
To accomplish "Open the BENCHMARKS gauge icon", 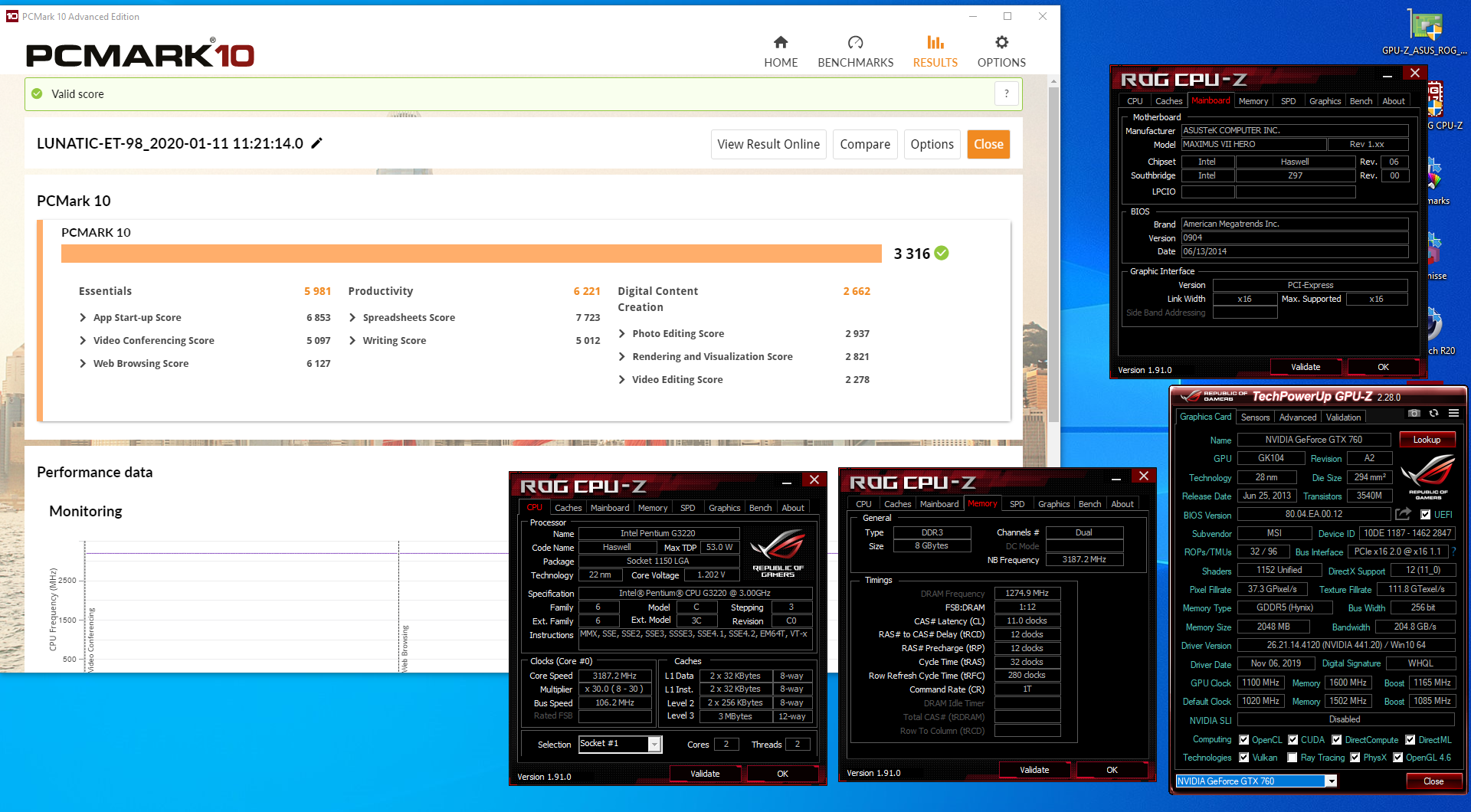I will coord(856,42).
